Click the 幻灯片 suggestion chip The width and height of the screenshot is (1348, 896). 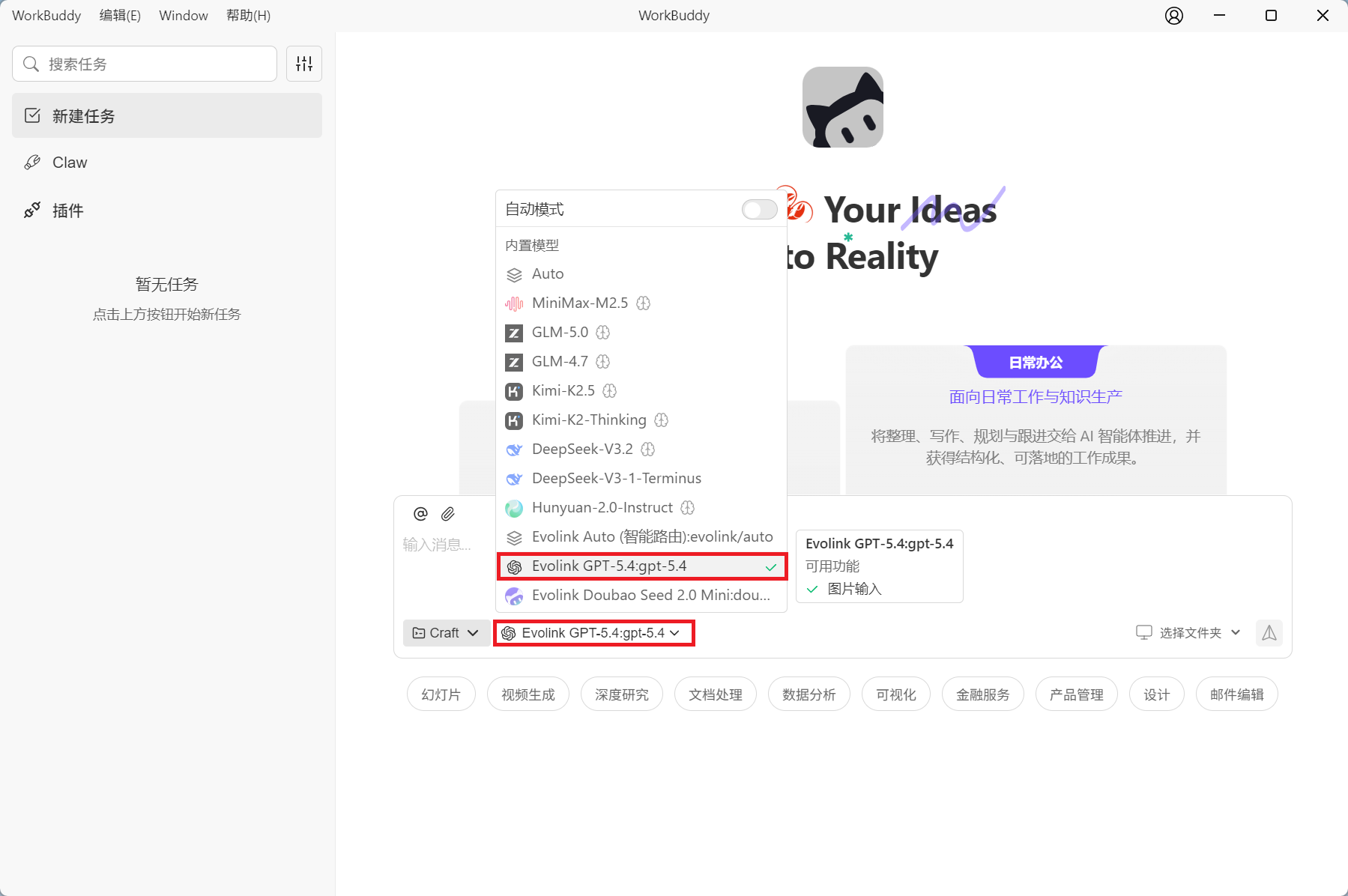tap(441, 694)
